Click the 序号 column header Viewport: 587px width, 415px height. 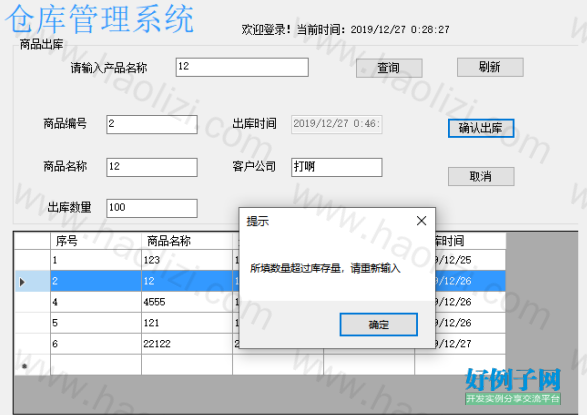96,241
